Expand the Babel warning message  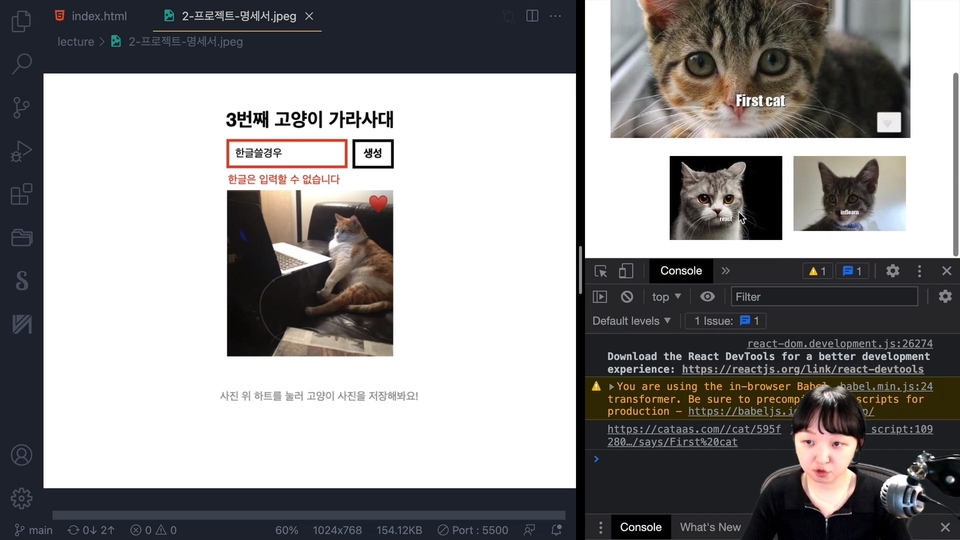click(x=611, y=387)
